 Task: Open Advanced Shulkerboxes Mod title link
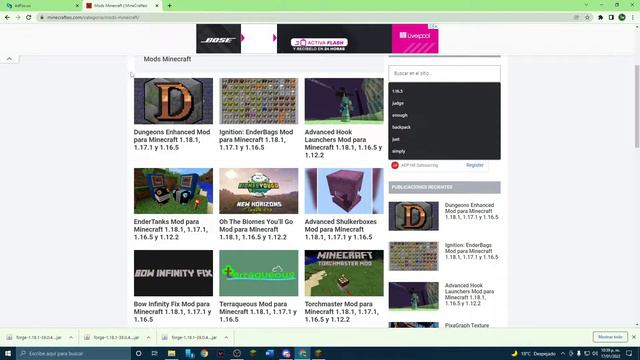click(x=341, y=229)
